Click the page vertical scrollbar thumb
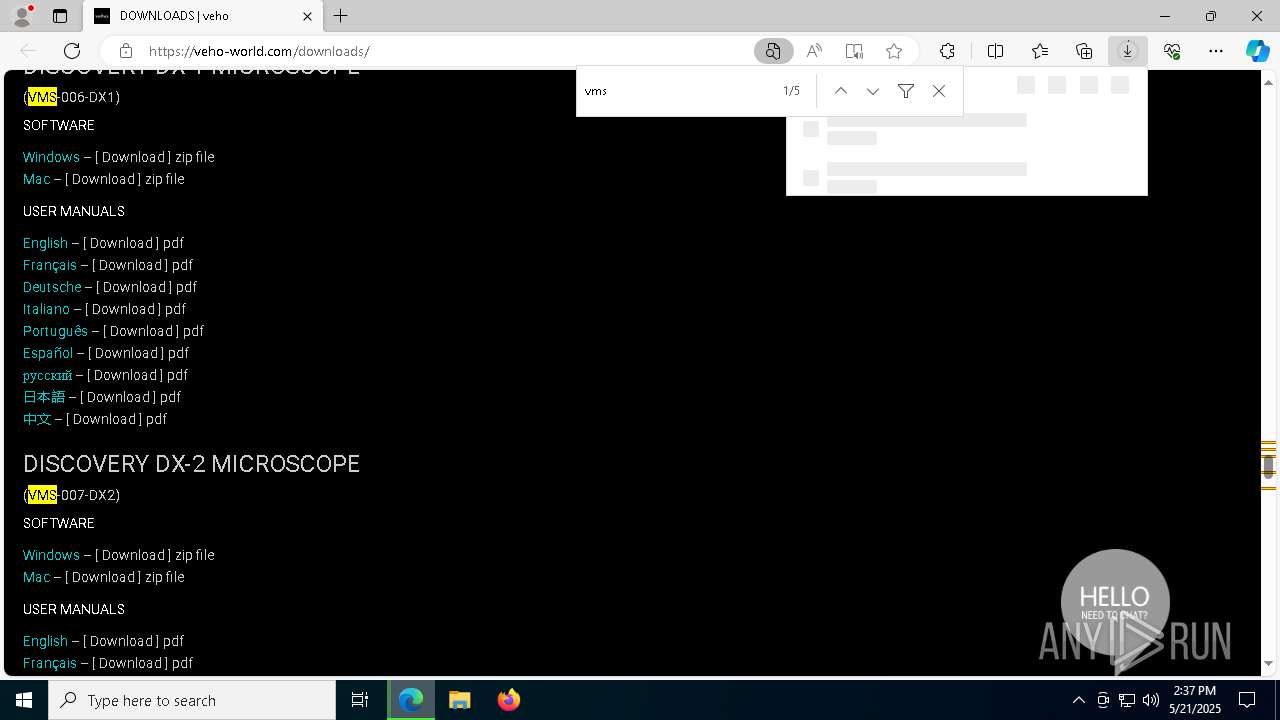This screenshot has width=1280, height=720. tap(1268, 467)
